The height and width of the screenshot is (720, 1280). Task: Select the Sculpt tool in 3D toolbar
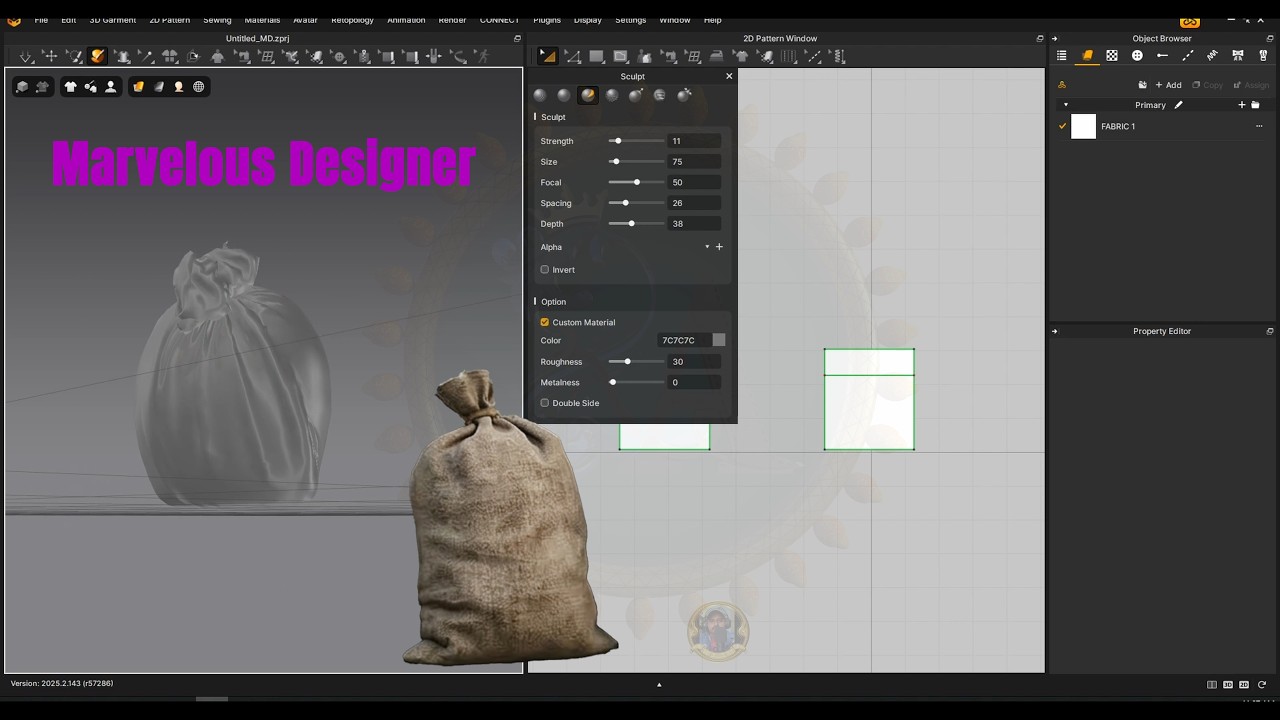point(98,57)
